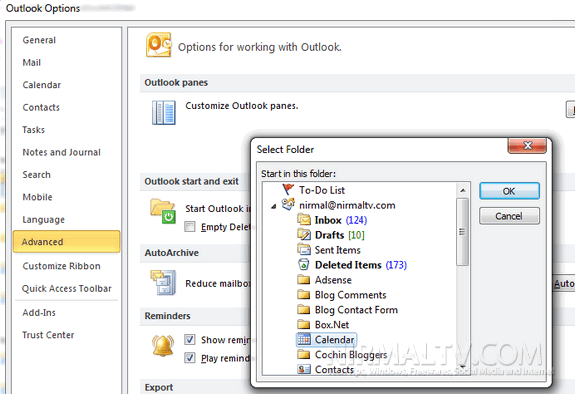Close the Select Folder dialog

(527, 146)
